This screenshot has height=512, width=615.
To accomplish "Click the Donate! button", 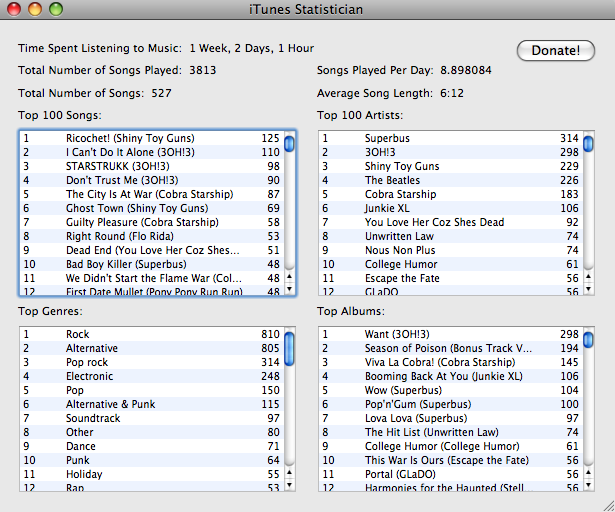I will pyautogui.click(x=556, y=51).
